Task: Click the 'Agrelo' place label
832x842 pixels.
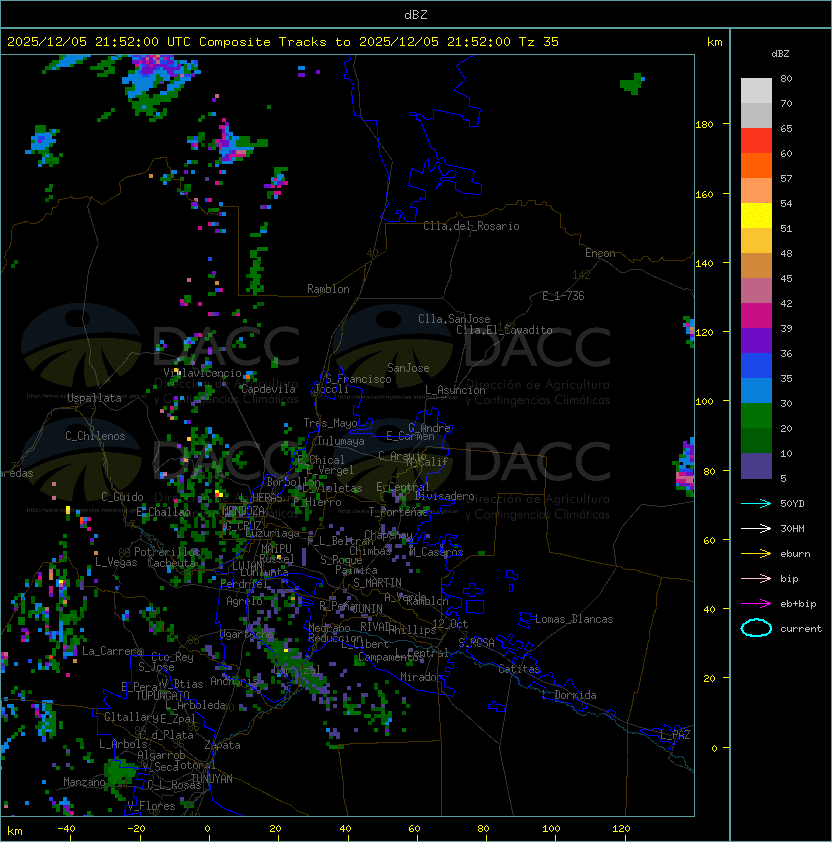Action: (x=244, y=601)
